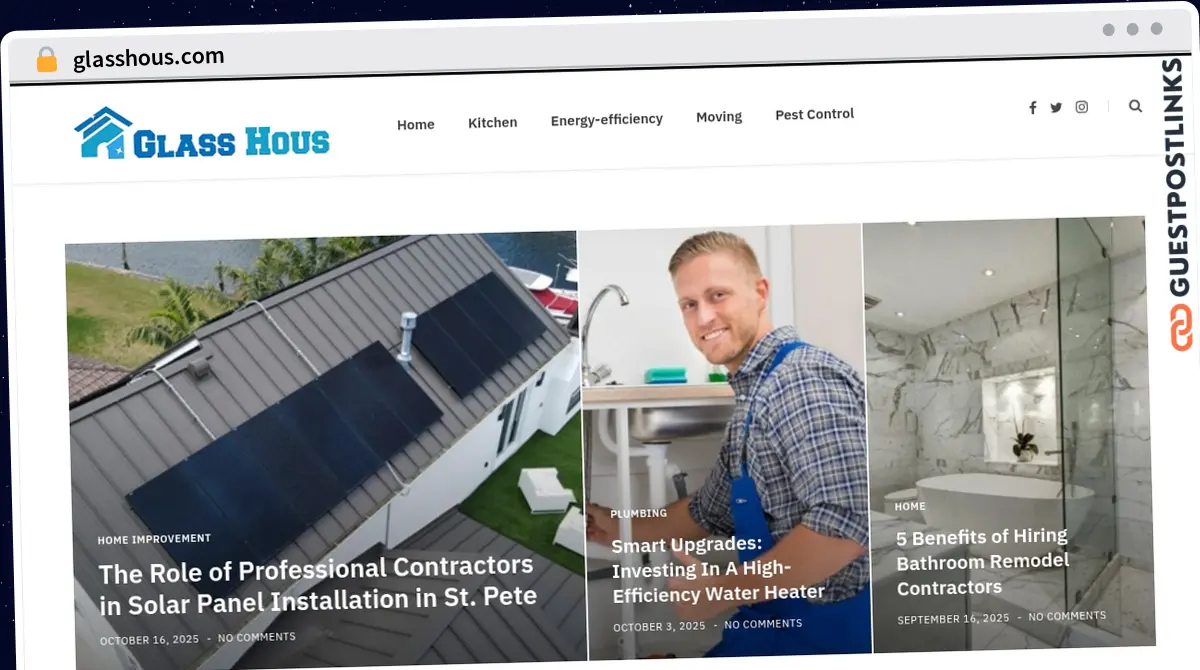Open the Bathroom Remodel Contractors article title
This screenshot has width=1200, height=670.
pyautogui.click(x=983, y=562)
